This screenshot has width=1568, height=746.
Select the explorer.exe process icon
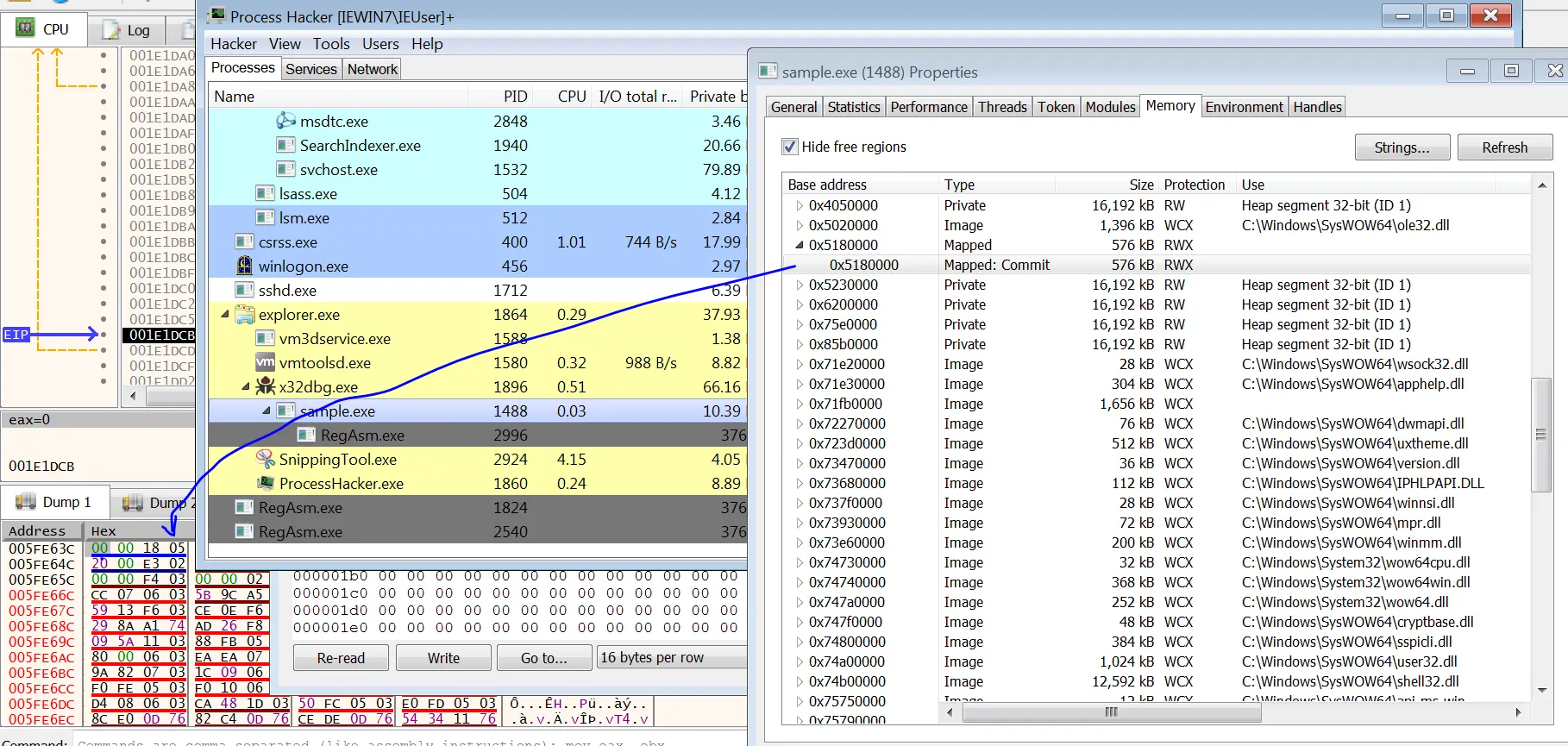245,315
